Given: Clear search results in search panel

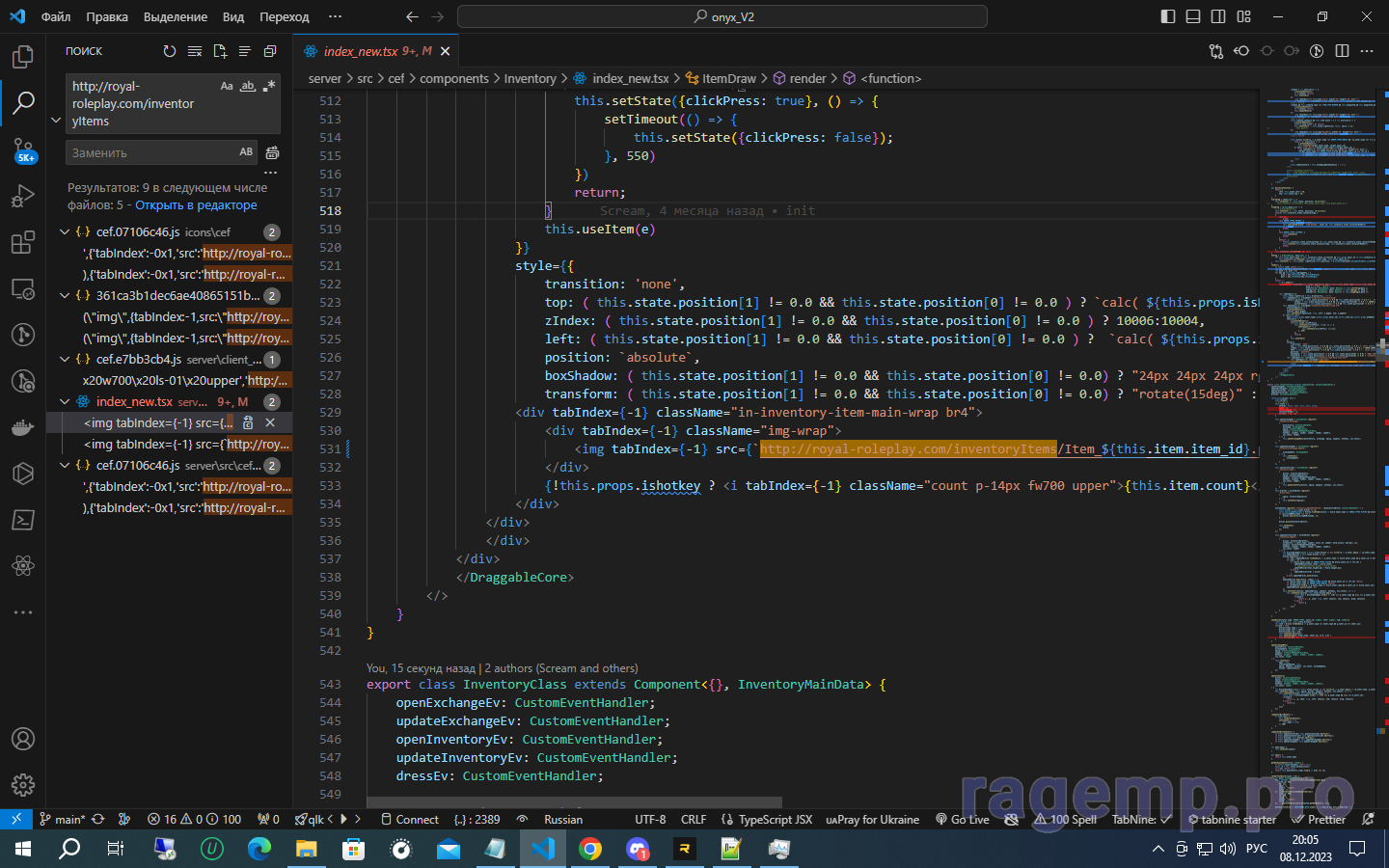Looking at the screenshot, I should click(195, 51).
